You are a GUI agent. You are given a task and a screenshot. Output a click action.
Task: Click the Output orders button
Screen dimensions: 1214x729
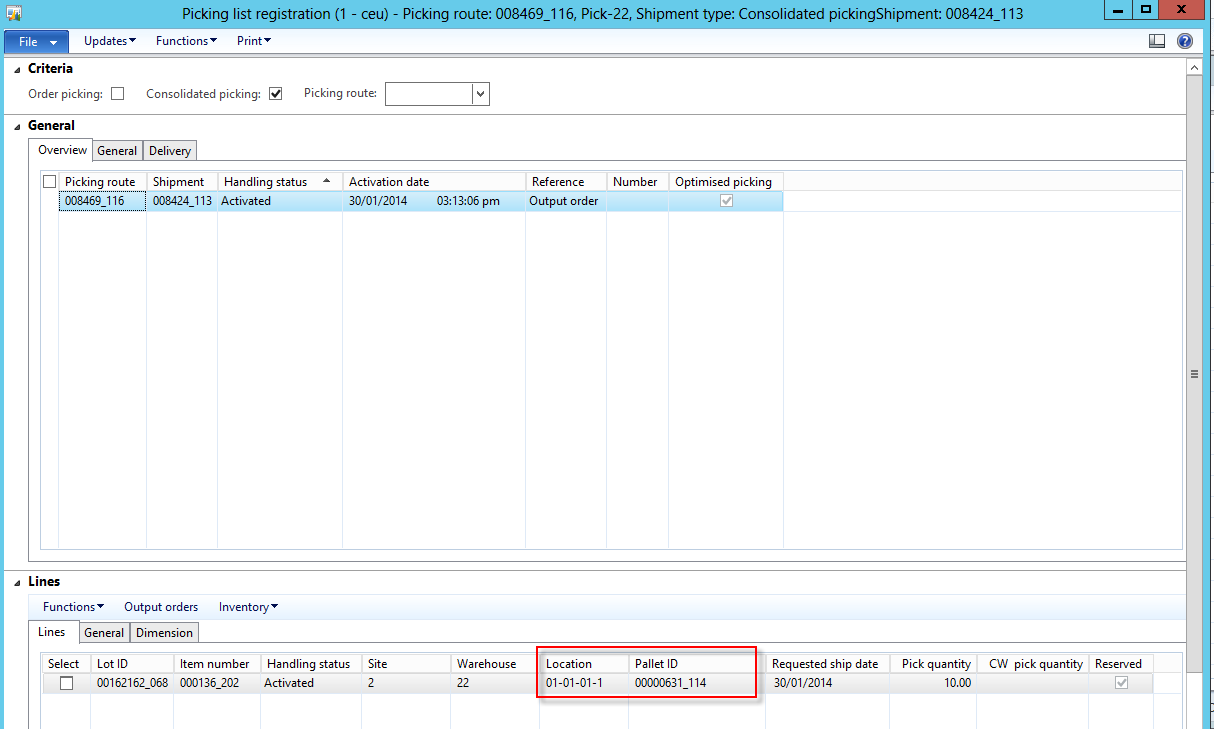click(x=161, y=607)
